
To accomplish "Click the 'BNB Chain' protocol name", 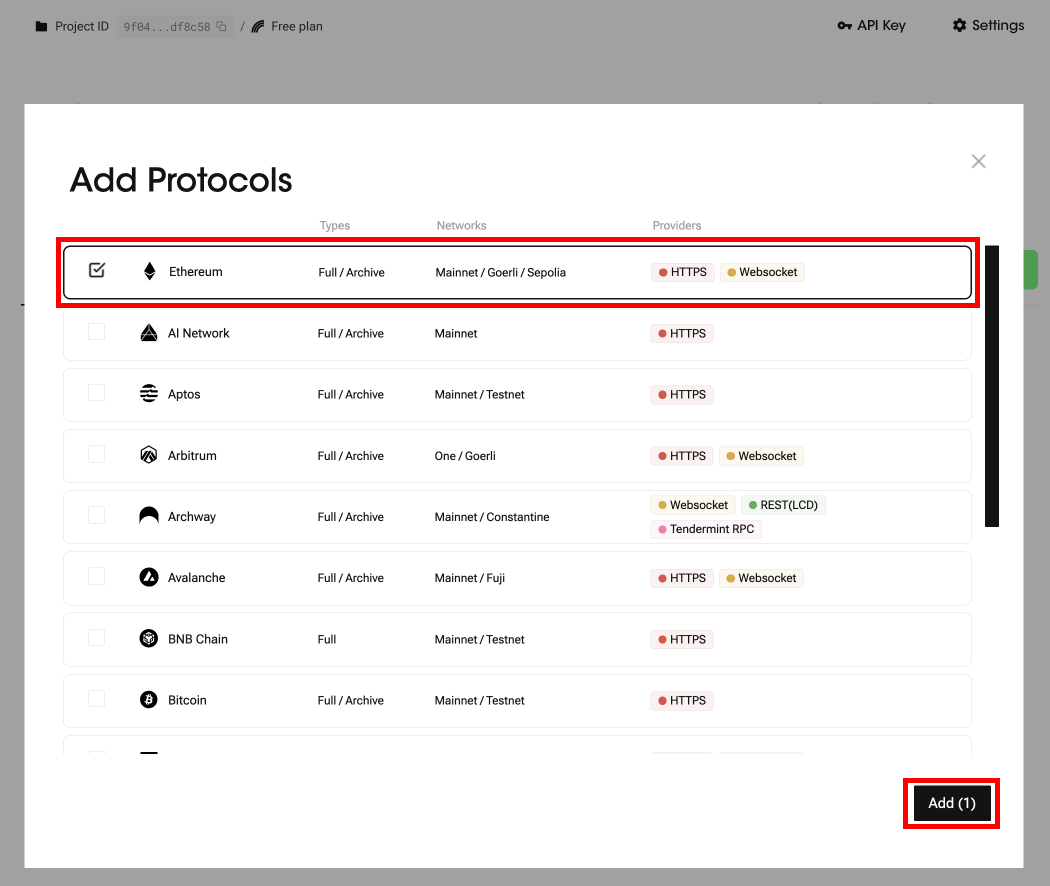I will point(198,639).
